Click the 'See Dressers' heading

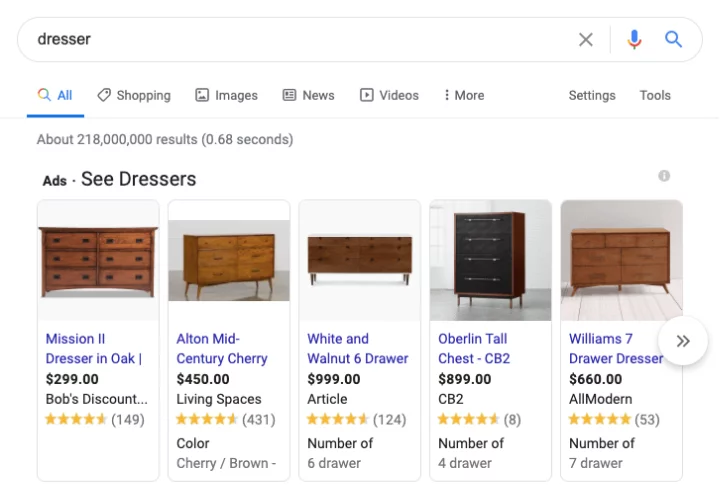139,179
